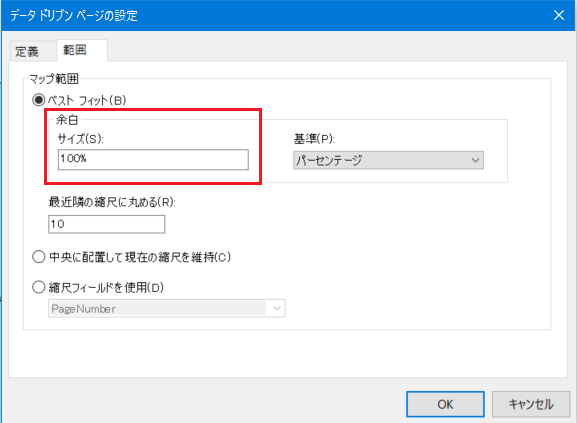Viewport: 577px width, 423px height.
Task: Select the 範囲 tab
Action: [x=82, y=50]
